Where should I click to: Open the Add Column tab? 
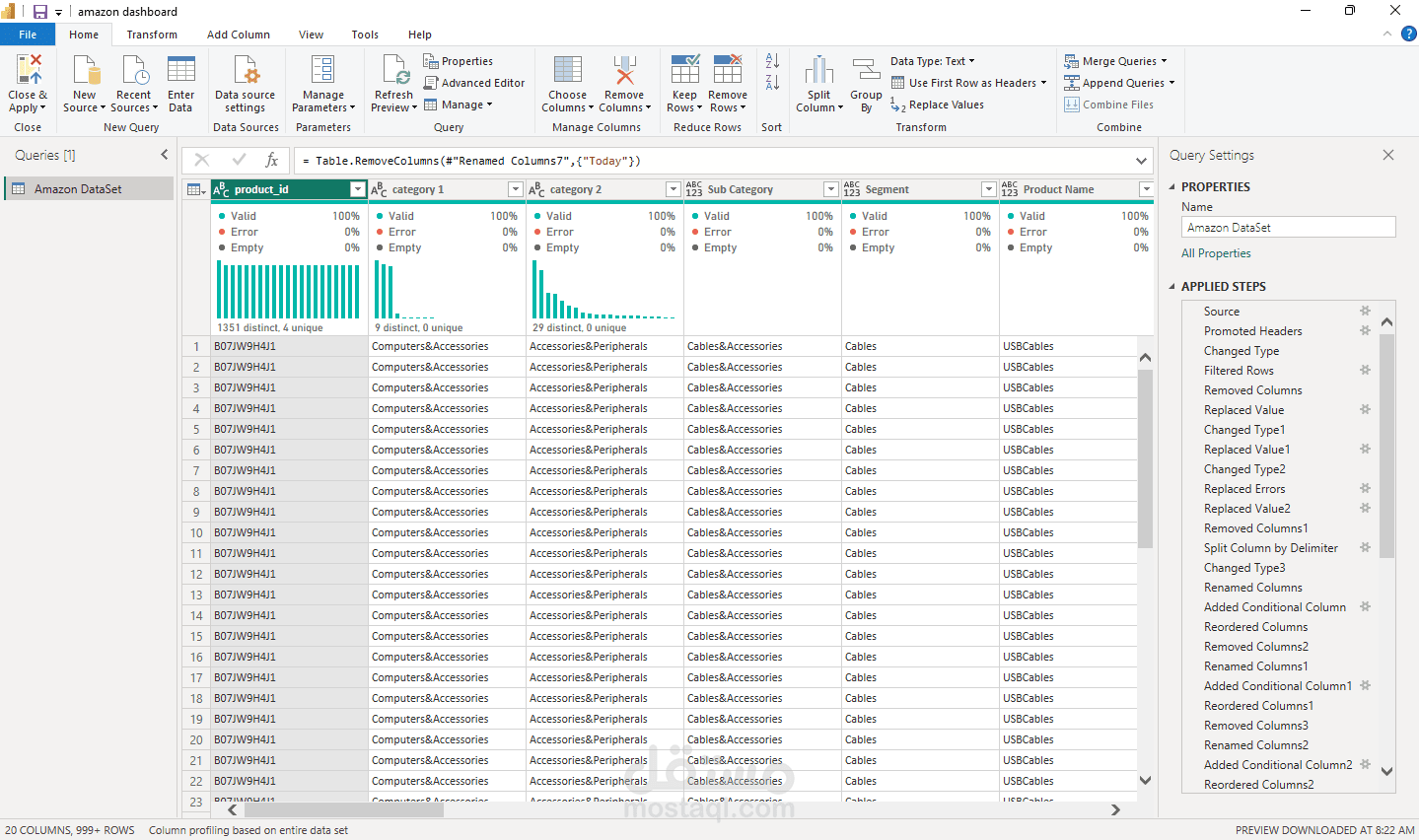[x=239, y=35]
